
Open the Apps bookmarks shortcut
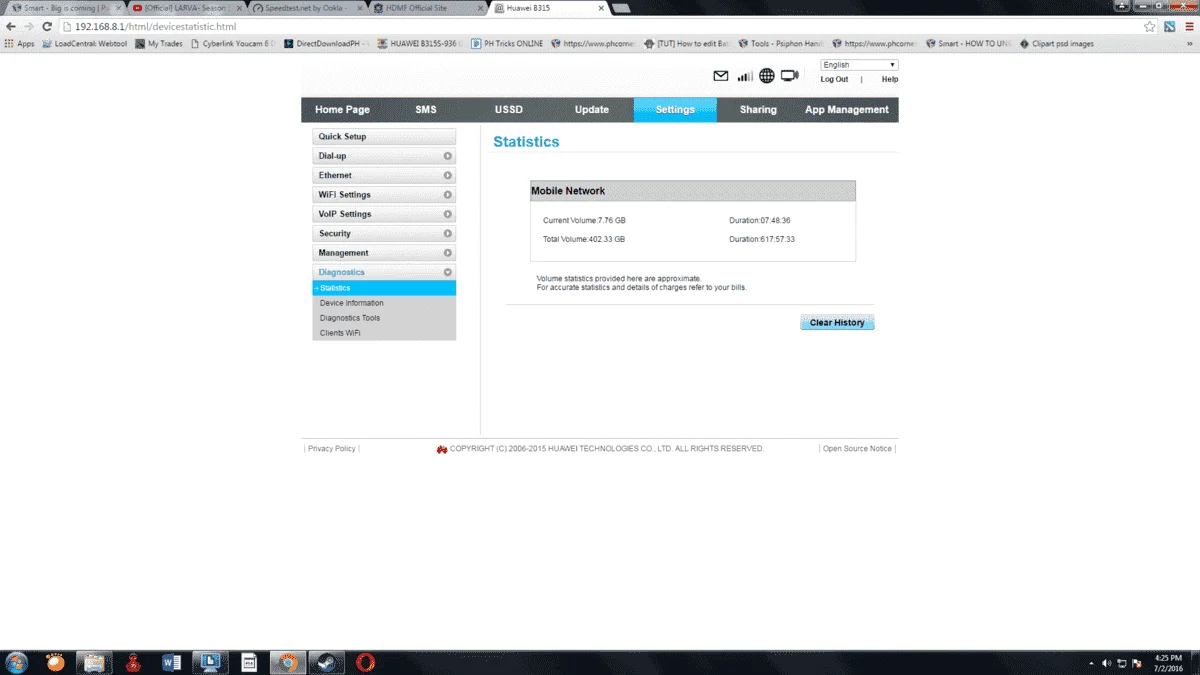20,44
